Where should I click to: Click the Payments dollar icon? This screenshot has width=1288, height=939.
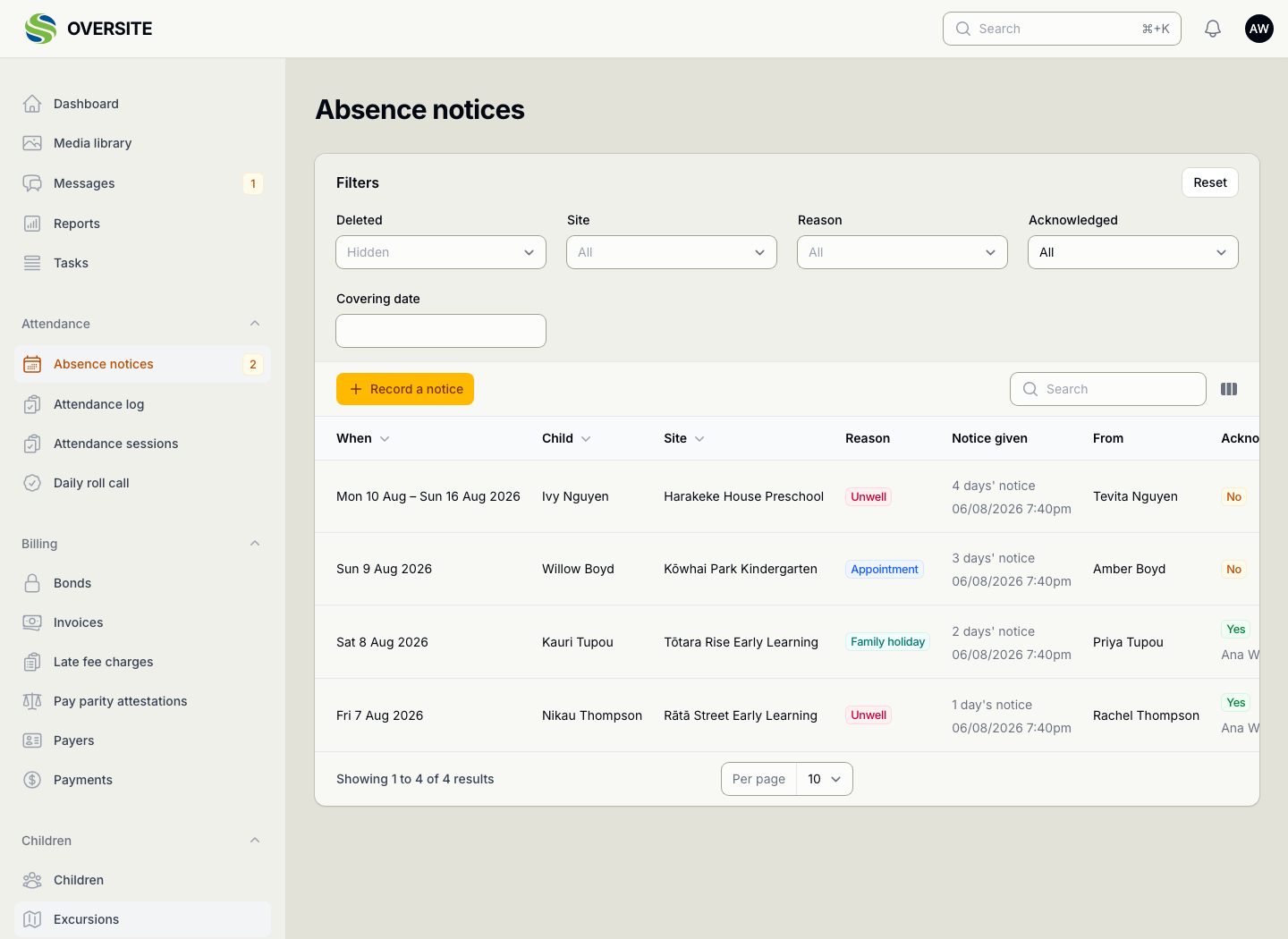coord(32,780)
